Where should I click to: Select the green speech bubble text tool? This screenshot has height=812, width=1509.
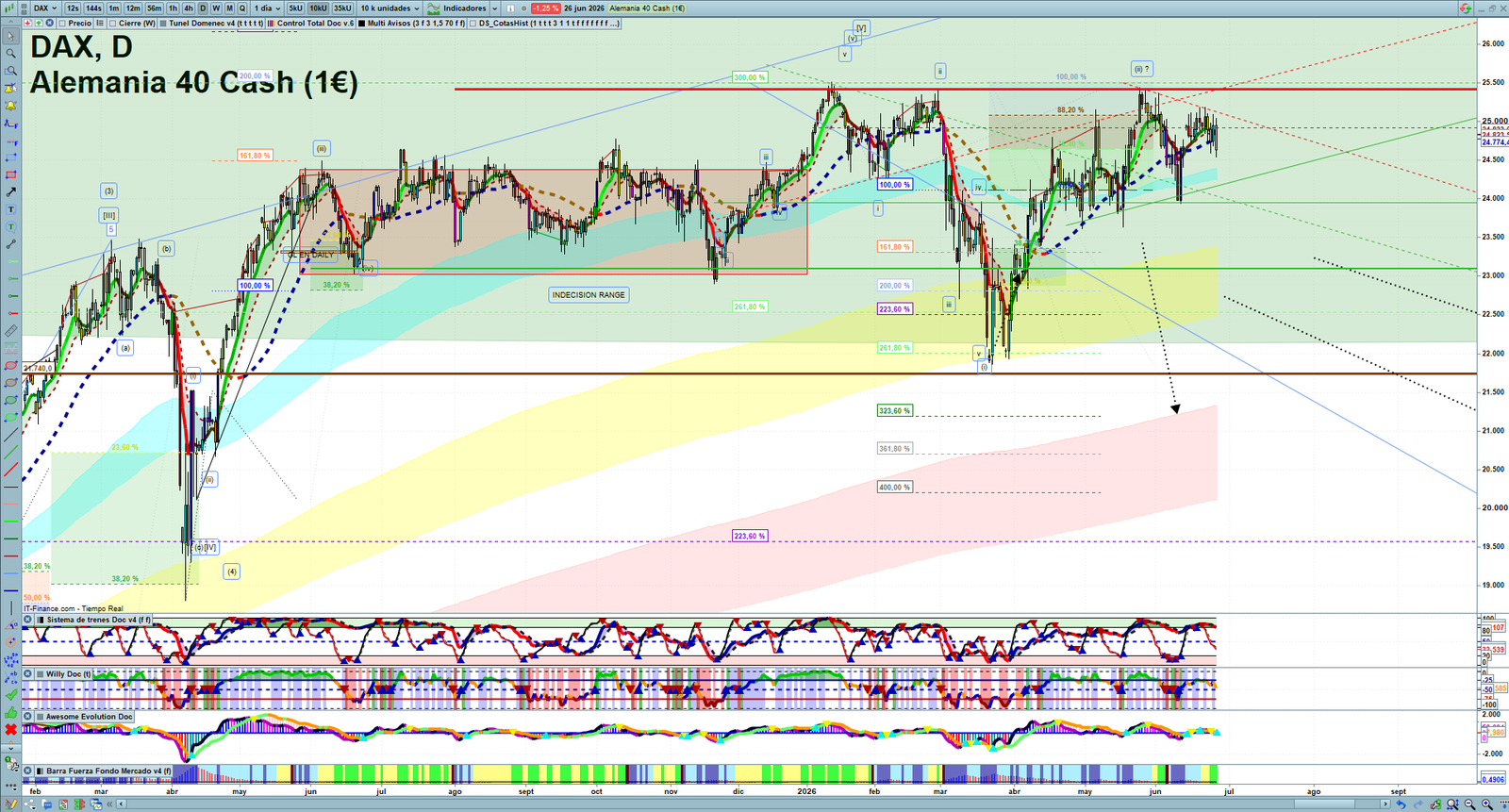tap(10, 226)
